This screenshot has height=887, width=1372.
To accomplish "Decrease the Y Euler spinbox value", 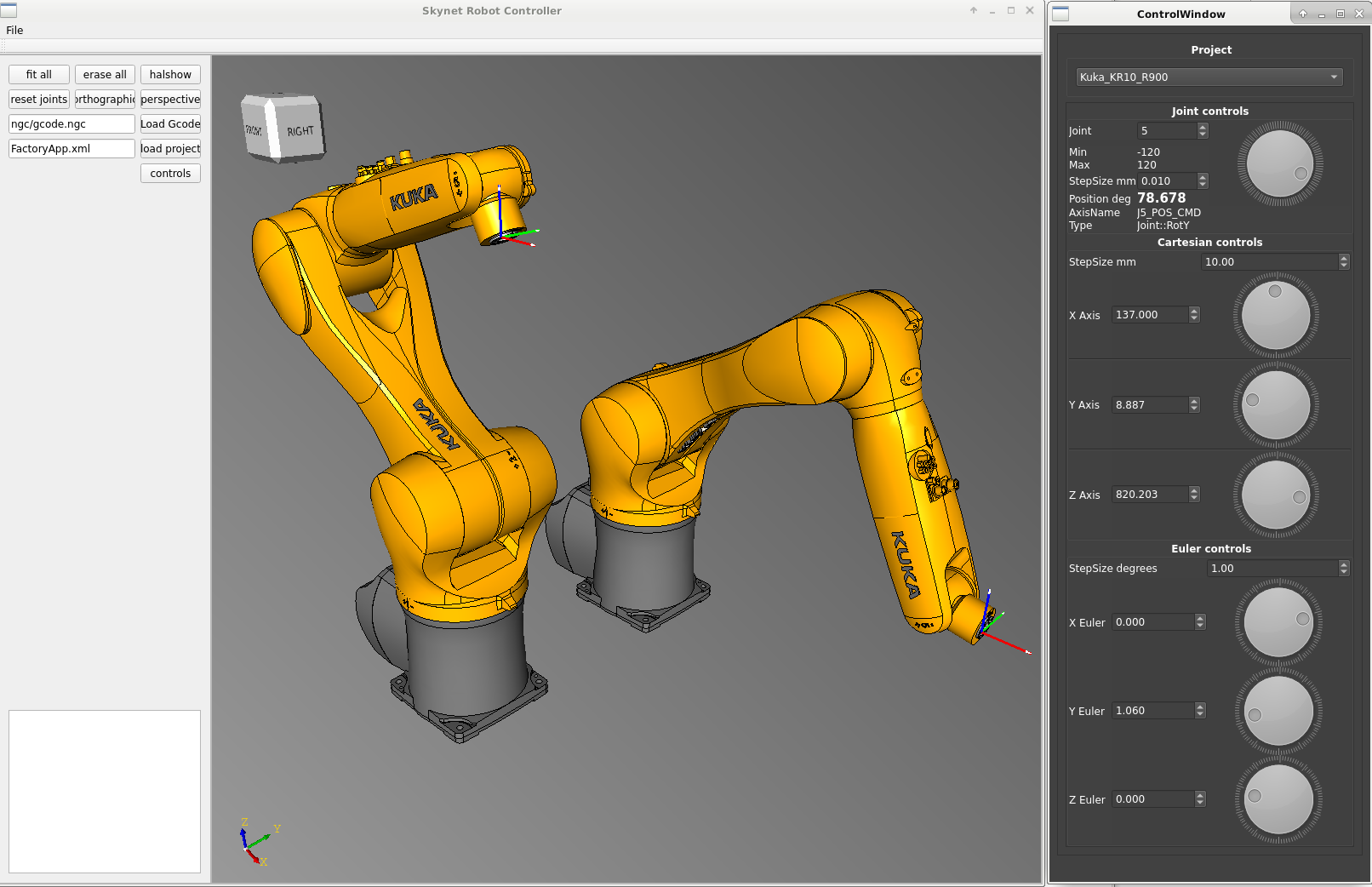I will (1200, 715).
